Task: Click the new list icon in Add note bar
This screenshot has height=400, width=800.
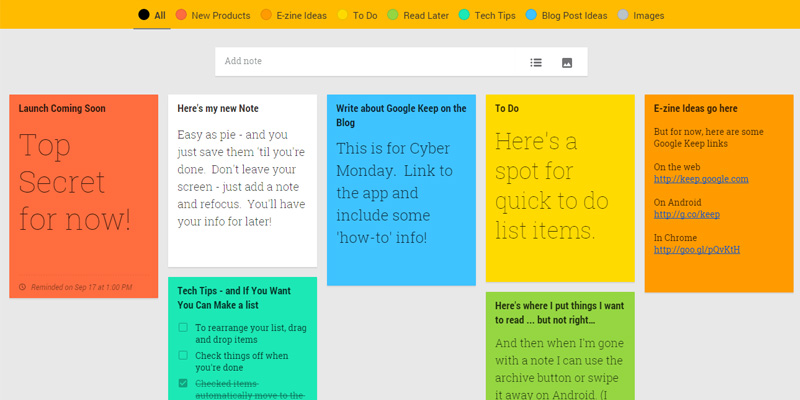Action: click(536, 62)
